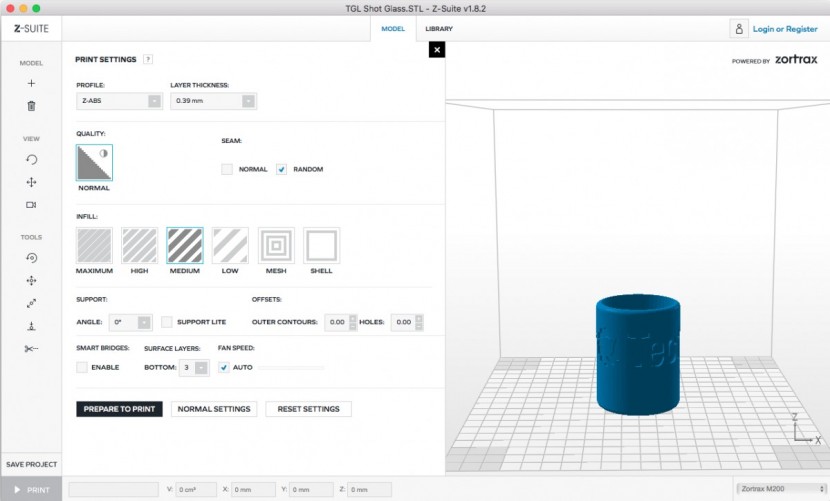
Task: Click the Z-SUITE logo
Action: tap(31, 29)
